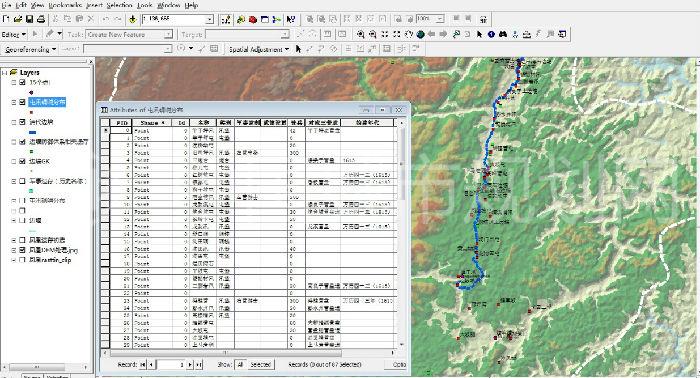Open the red ArcToolbox icon
This screenshot has height=378, width=700.
tap(253, 19)
